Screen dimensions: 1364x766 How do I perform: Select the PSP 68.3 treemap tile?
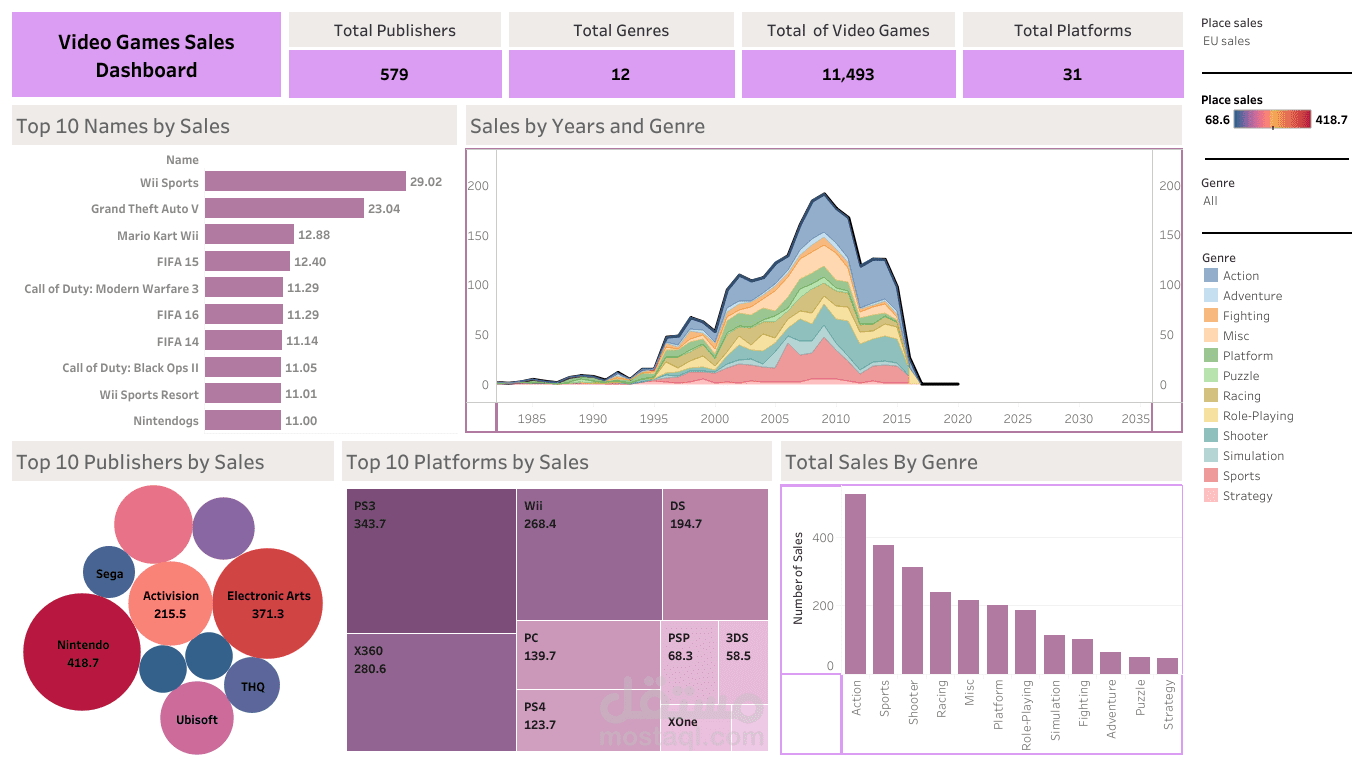[x=689, y=660]
